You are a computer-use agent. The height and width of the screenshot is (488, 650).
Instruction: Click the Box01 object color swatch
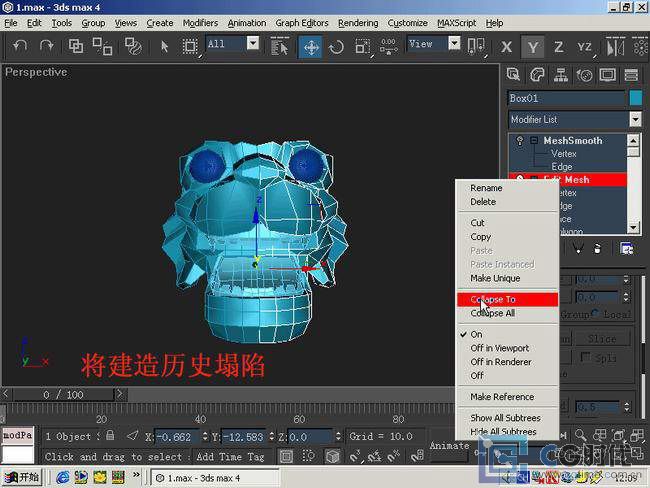pos(635,98)
